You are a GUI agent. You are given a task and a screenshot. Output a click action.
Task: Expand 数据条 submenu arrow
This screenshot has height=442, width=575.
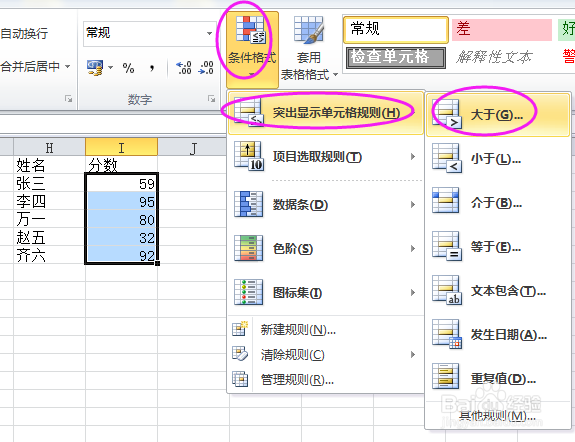point(413,204)
